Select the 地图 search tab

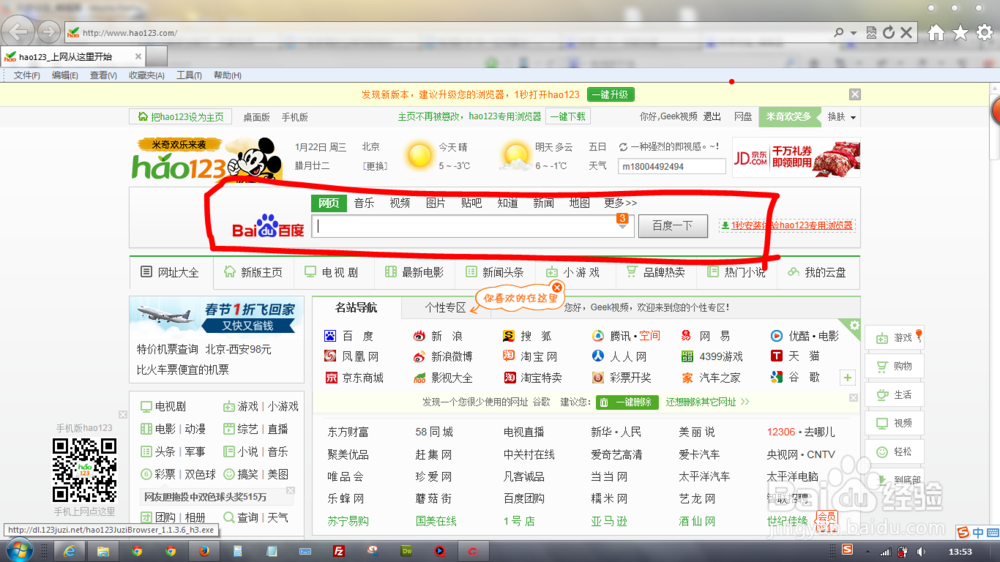coord(579,203)
